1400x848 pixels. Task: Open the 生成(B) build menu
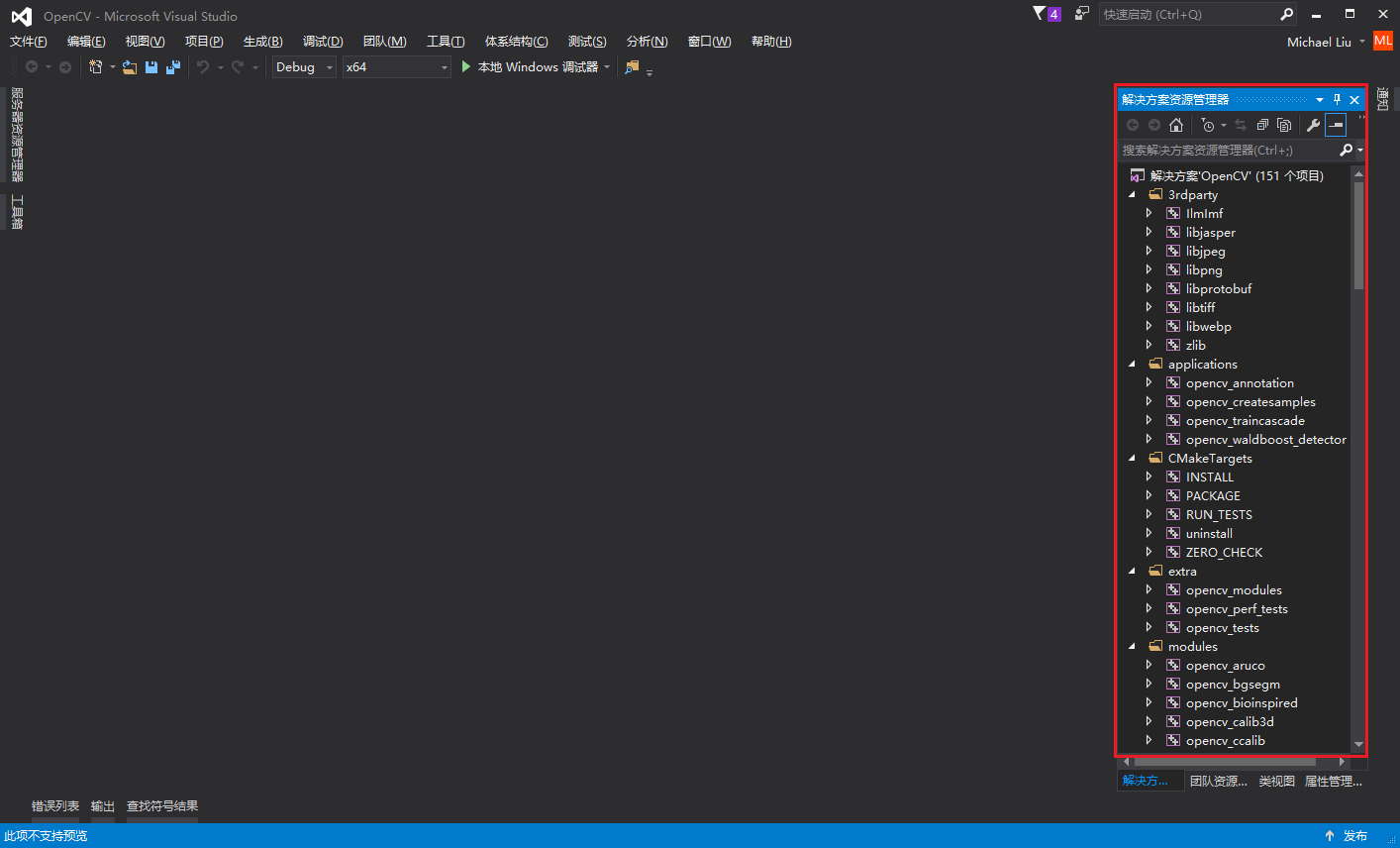[x=263, y=42]
